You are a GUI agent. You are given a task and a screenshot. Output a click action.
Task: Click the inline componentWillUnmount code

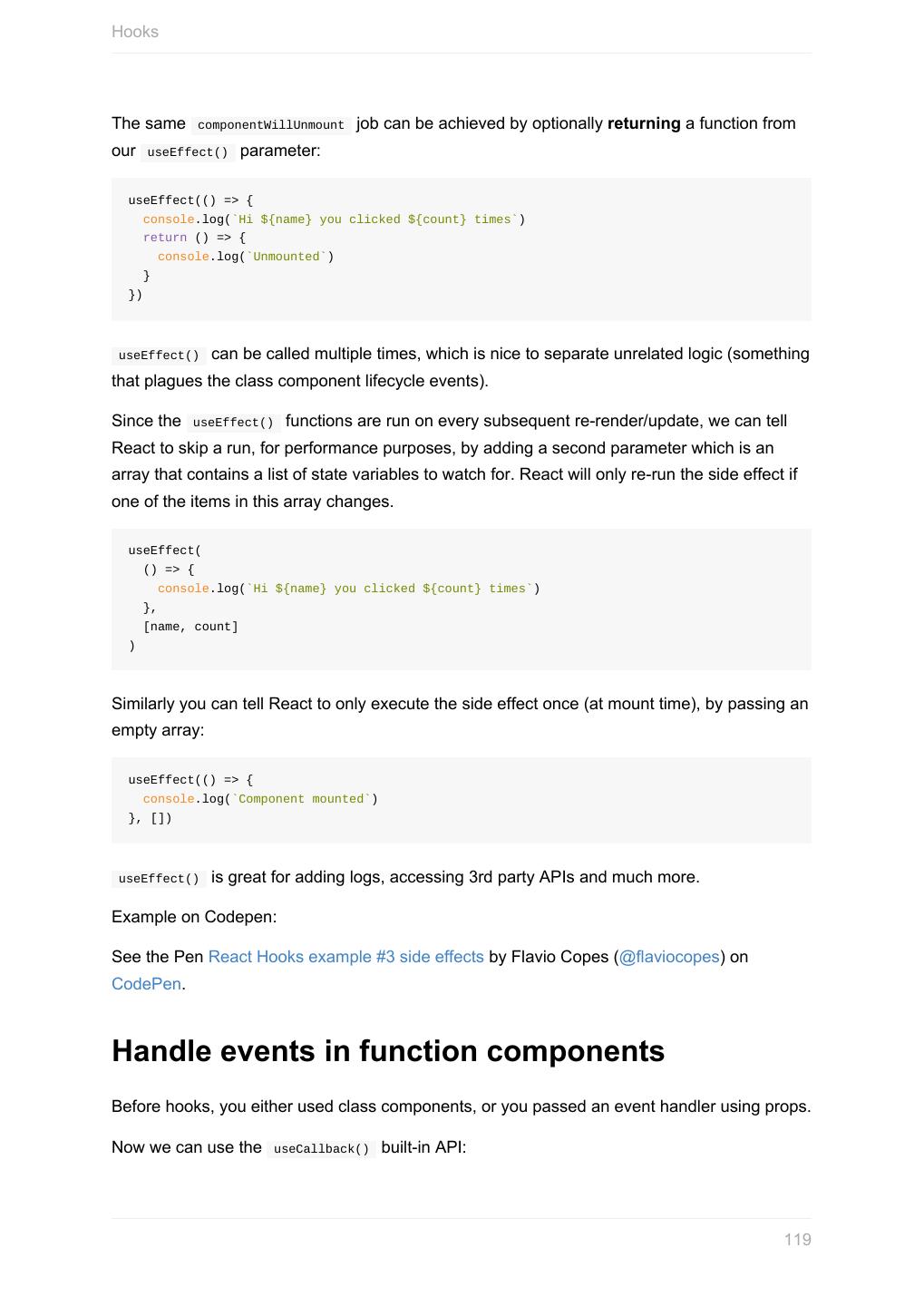click(x=270, y=125)
